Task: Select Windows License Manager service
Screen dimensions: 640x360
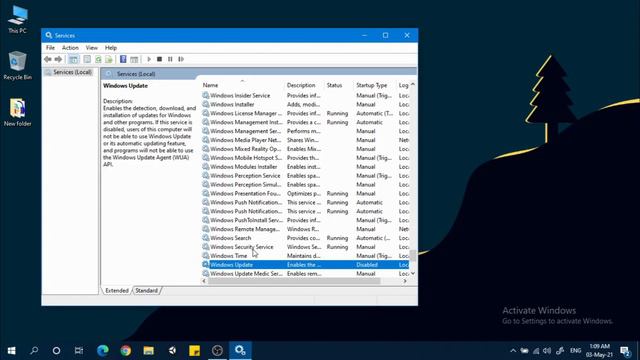Action: point(305,113)
